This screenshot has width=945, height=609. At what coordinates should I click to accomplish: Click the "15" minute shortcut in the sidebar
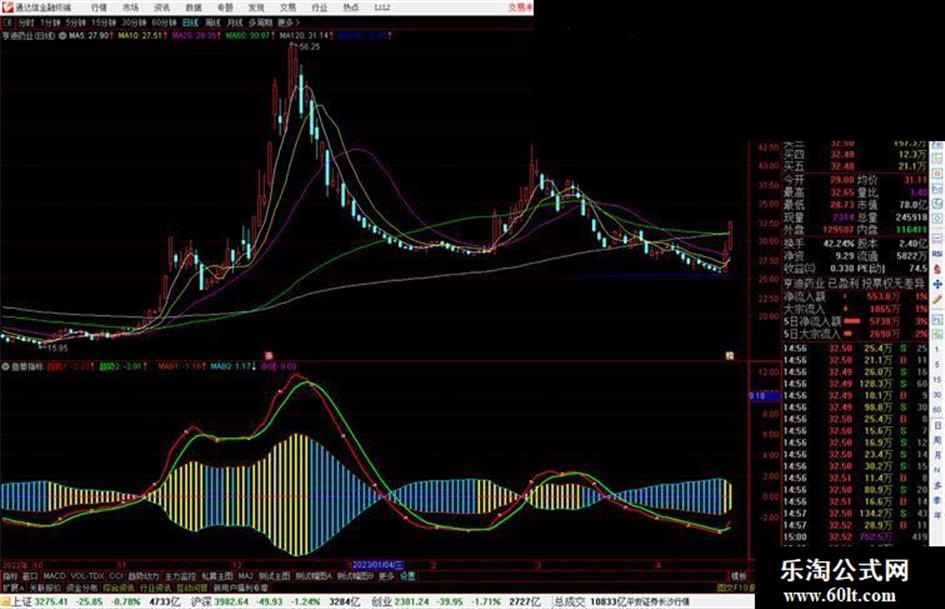pos(937,379)
